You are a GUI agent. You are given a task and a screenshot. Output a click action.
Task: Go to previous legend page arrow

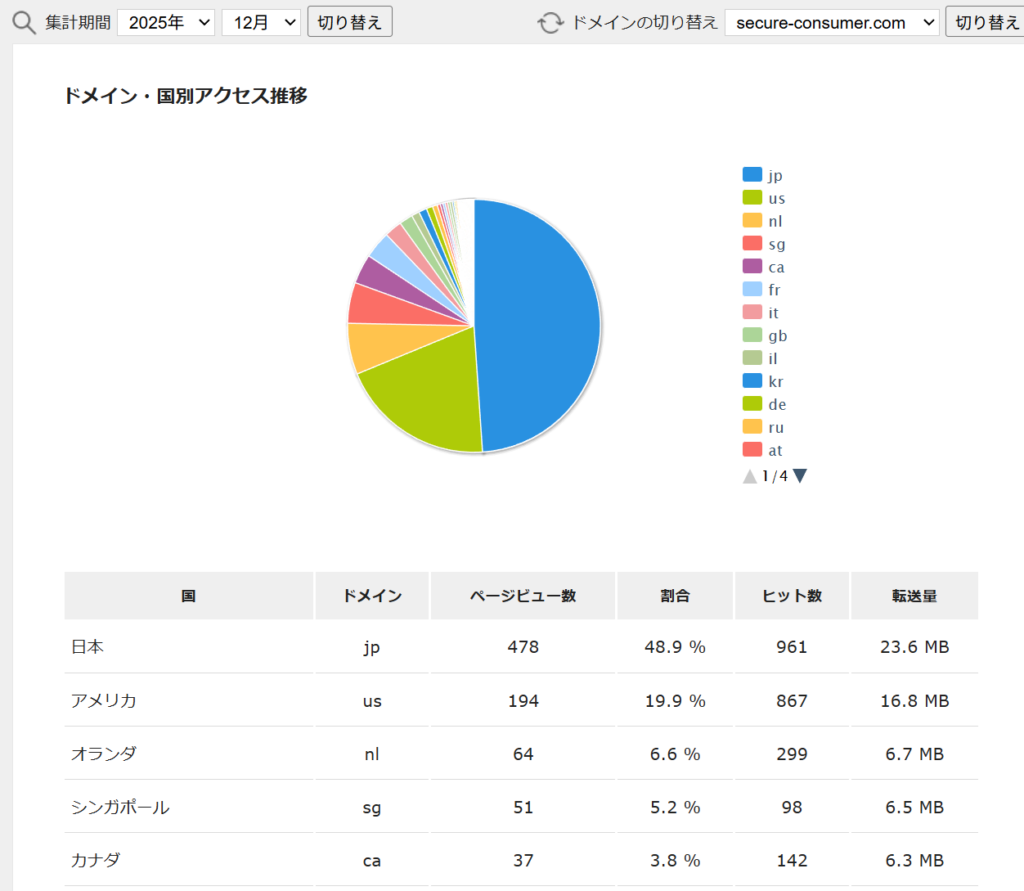[750, 476]
